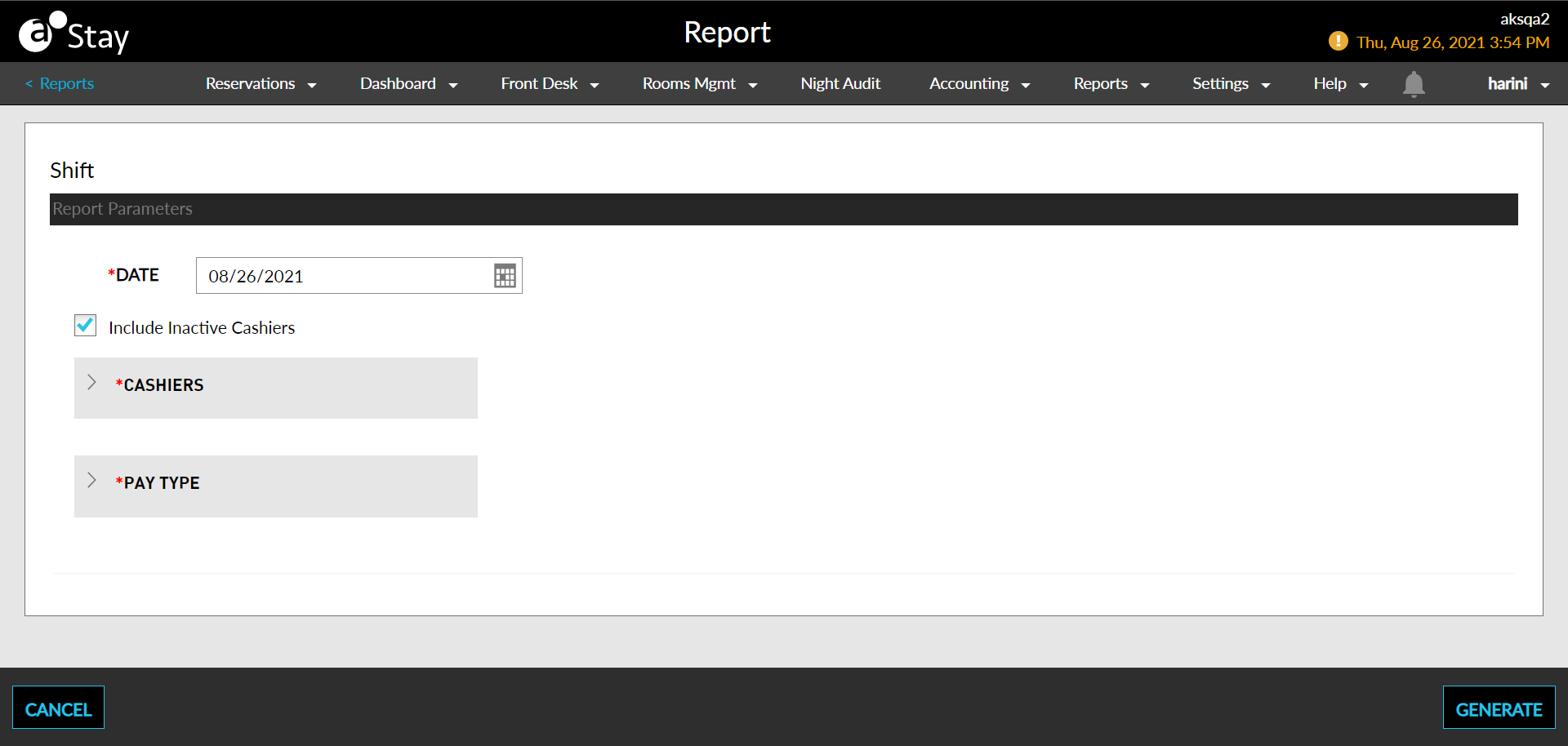Open the Accounting menu
The width and height of the screenshot is (1568, 746).
979,84
